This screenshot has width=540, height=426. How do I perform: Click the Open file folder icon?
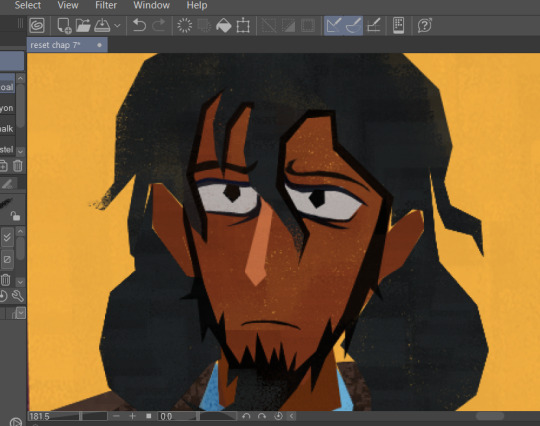(x=83, y=25)
